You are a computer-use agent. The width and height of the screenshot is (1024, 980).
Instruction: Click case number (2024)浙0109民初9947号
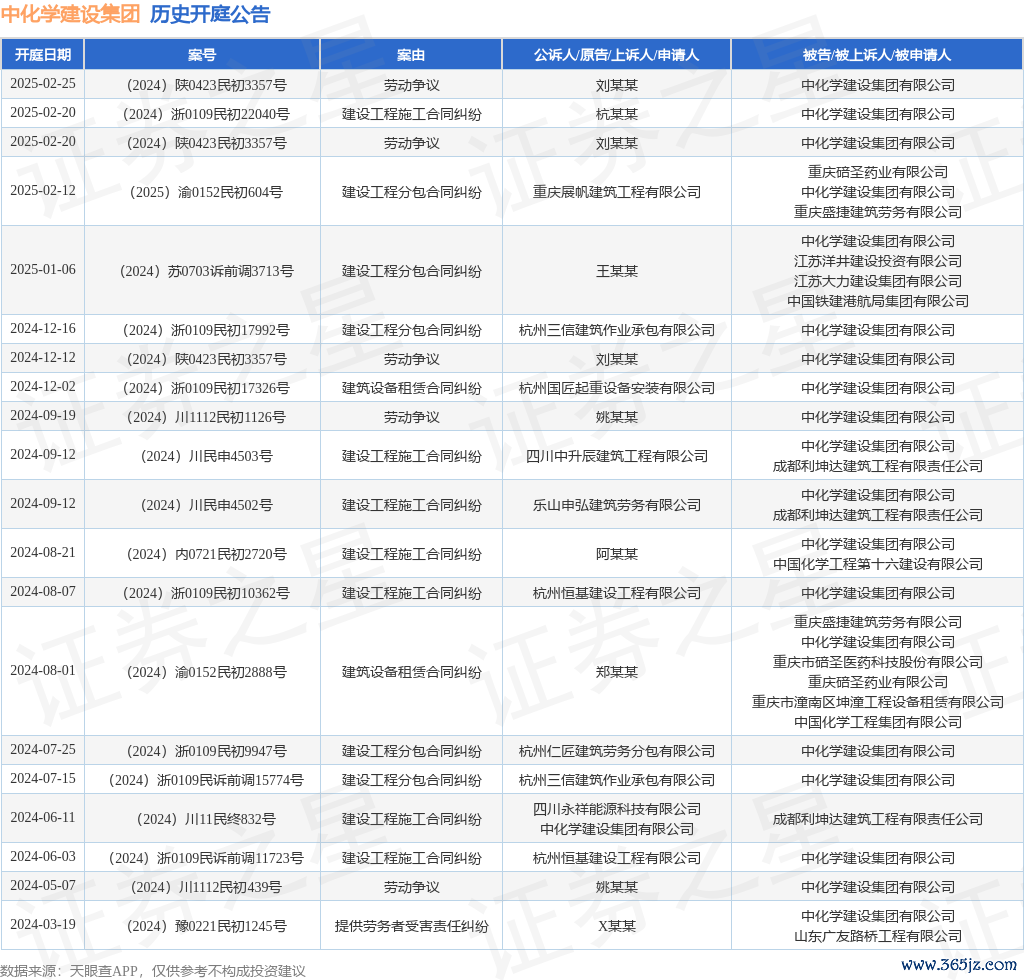tap(206, 751)
